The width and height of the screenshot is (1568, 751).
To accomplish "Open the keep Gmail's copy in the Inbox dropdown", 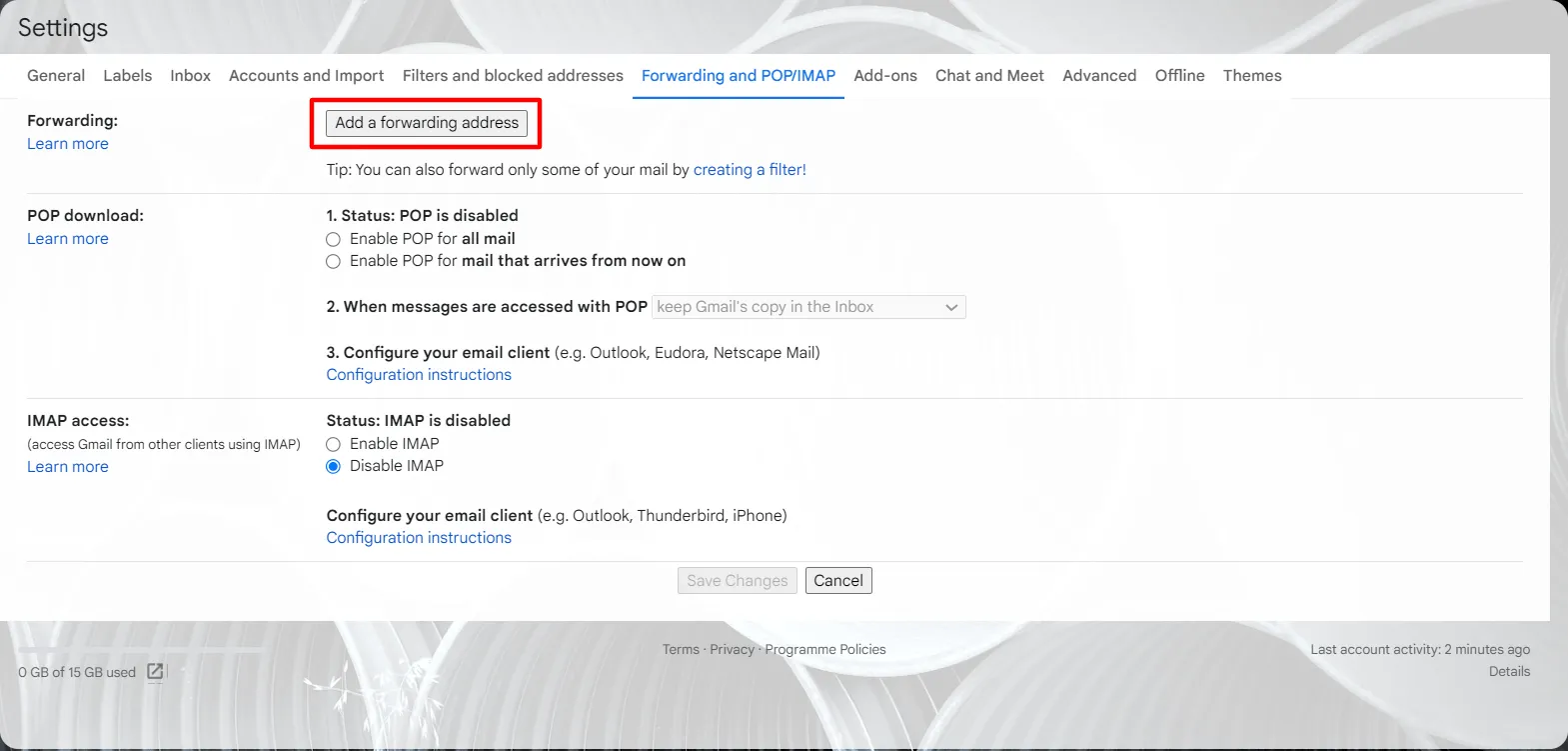I will tap(808, 307).
